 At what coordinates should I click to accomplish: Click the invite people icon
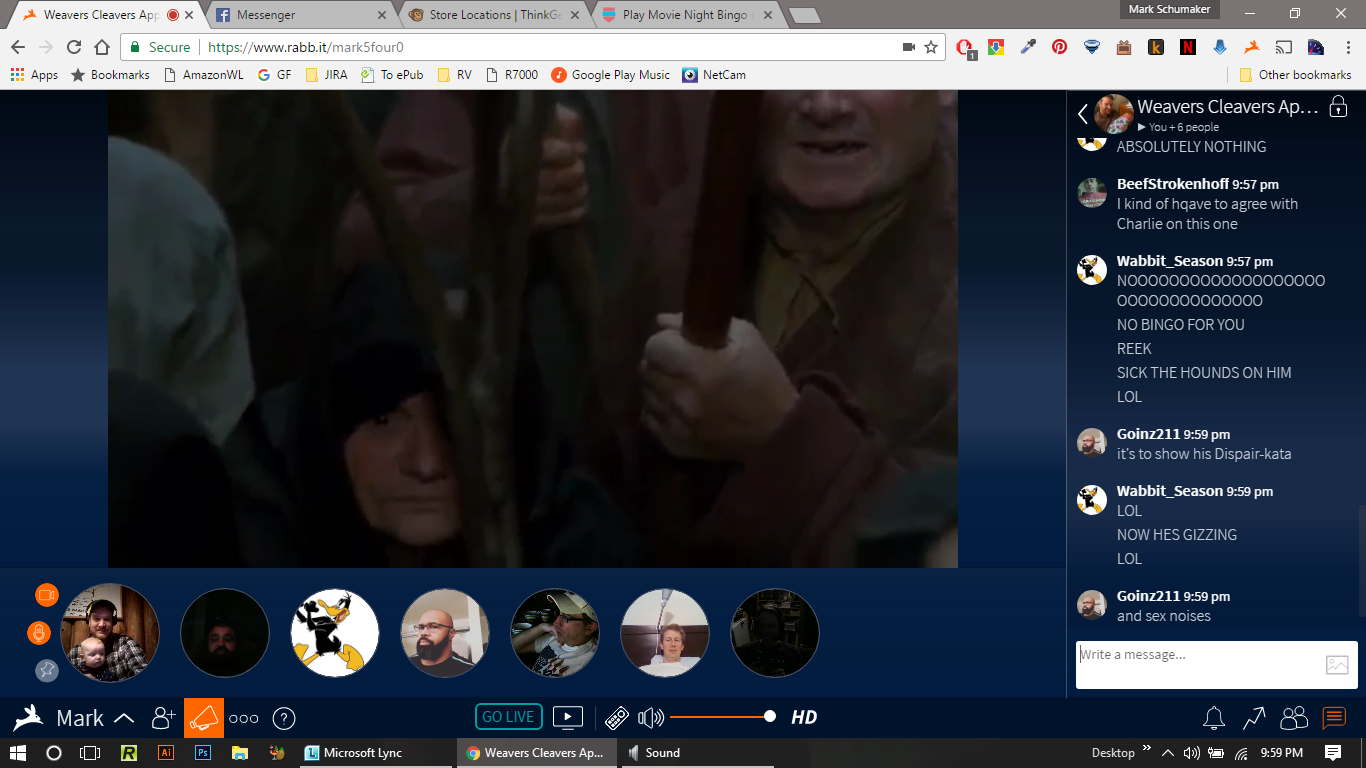163,718
